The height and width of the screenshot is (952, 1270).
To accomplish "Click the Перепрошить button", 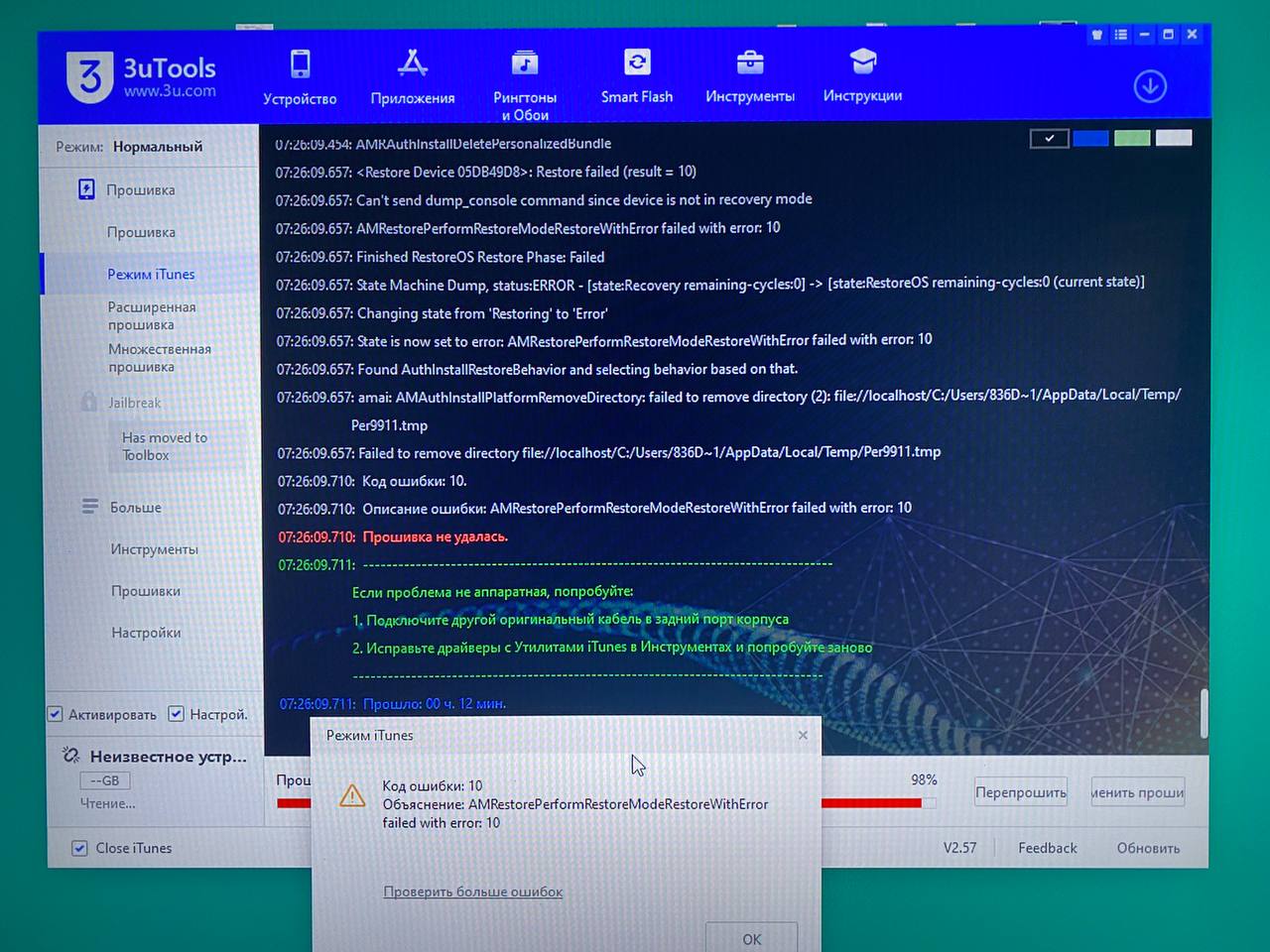I will (x=1021, y=791).
